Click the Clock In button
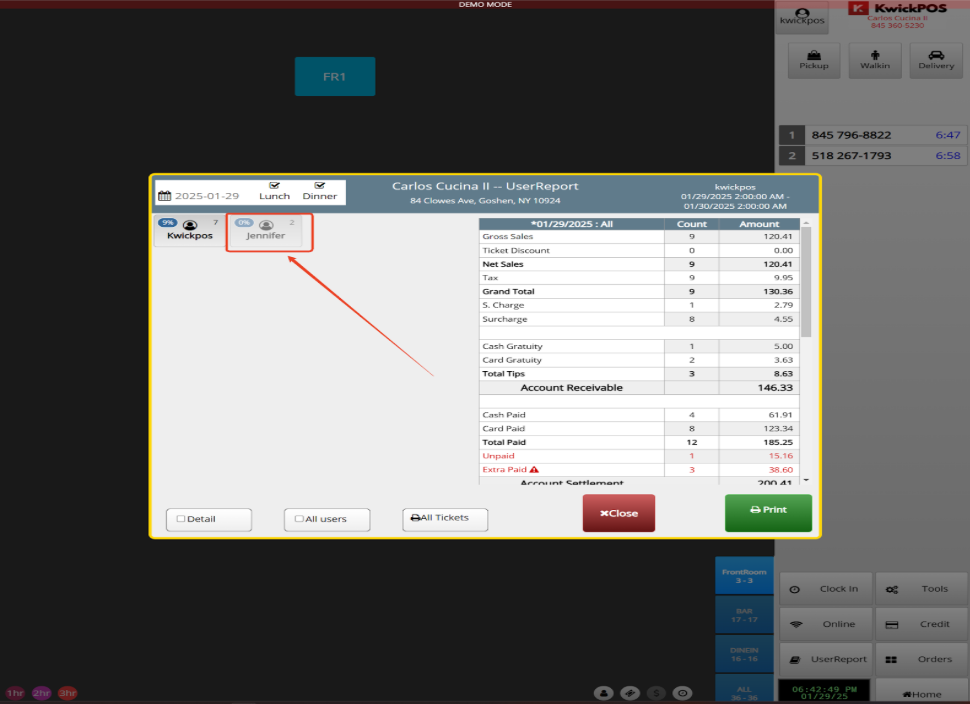 (x=826, y=589)
